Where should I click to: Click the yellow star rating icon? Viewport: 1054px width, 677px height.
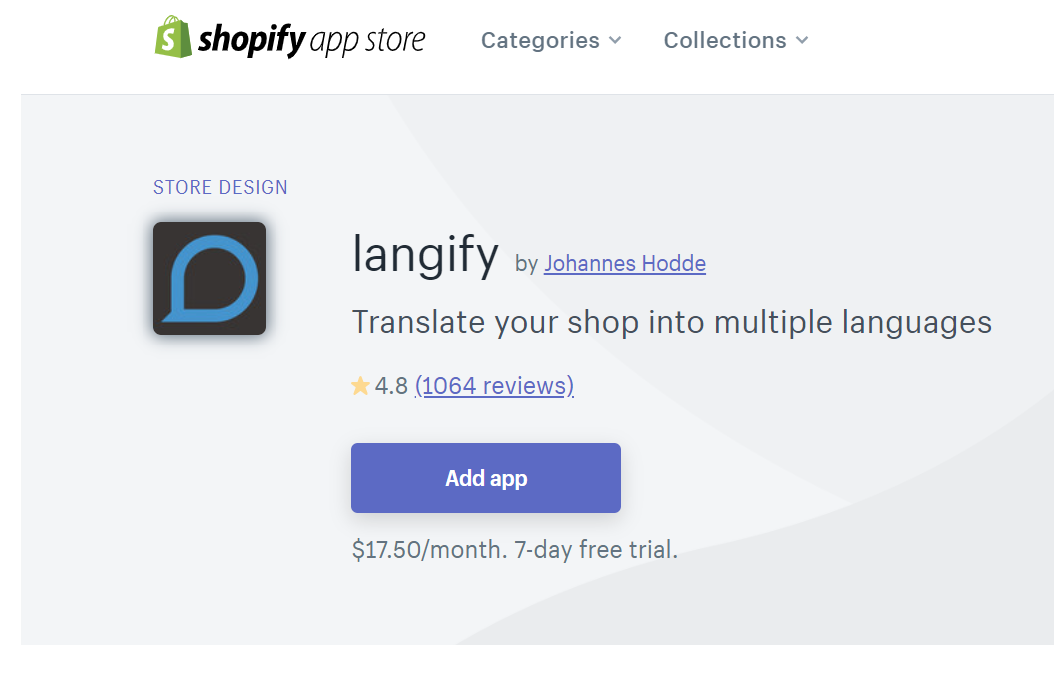tap(360, 386)
